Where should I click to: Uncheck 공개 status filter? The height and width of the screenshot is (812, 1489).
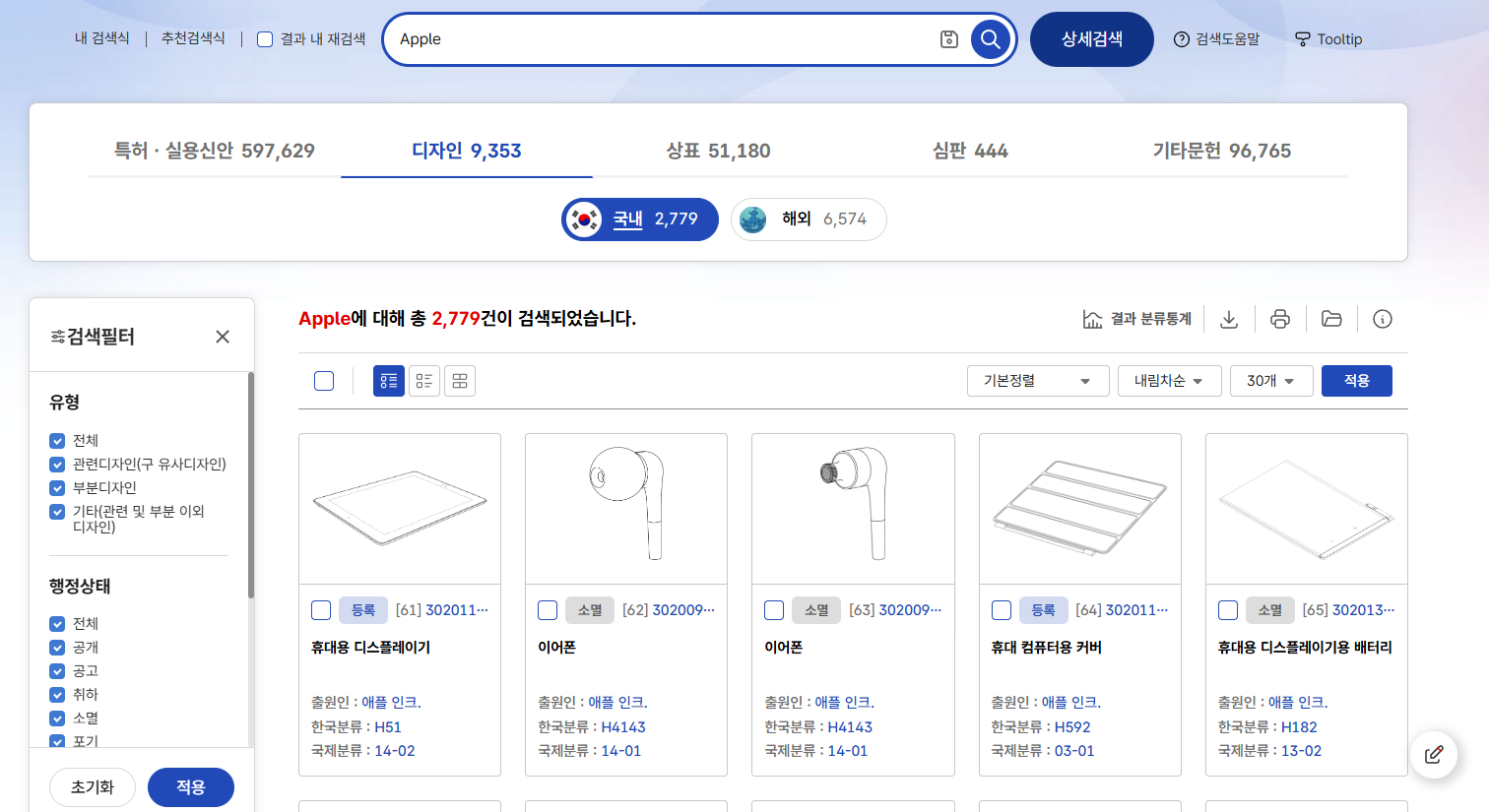57,648
